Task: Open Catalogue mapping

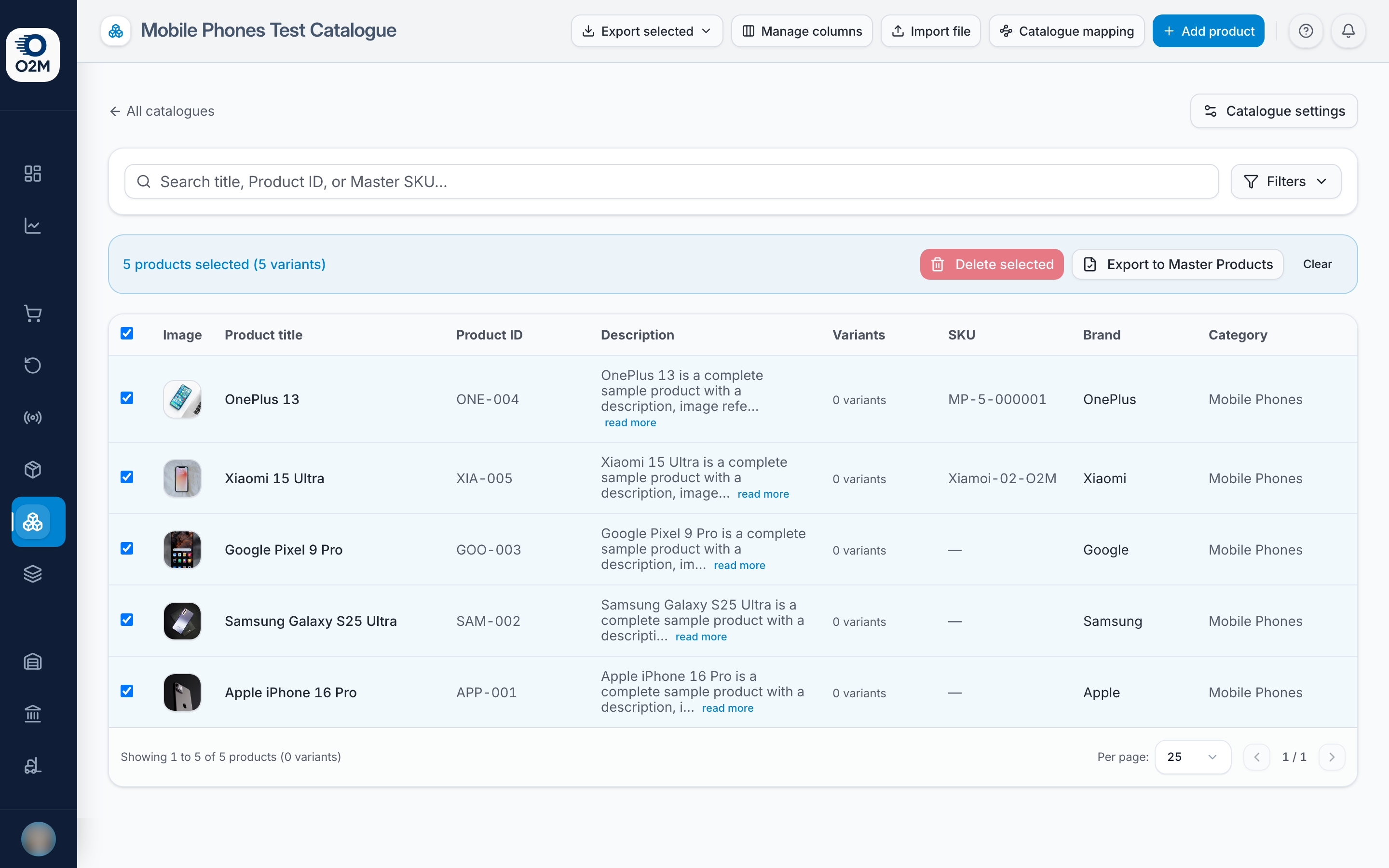Action: click(1066, 31)
